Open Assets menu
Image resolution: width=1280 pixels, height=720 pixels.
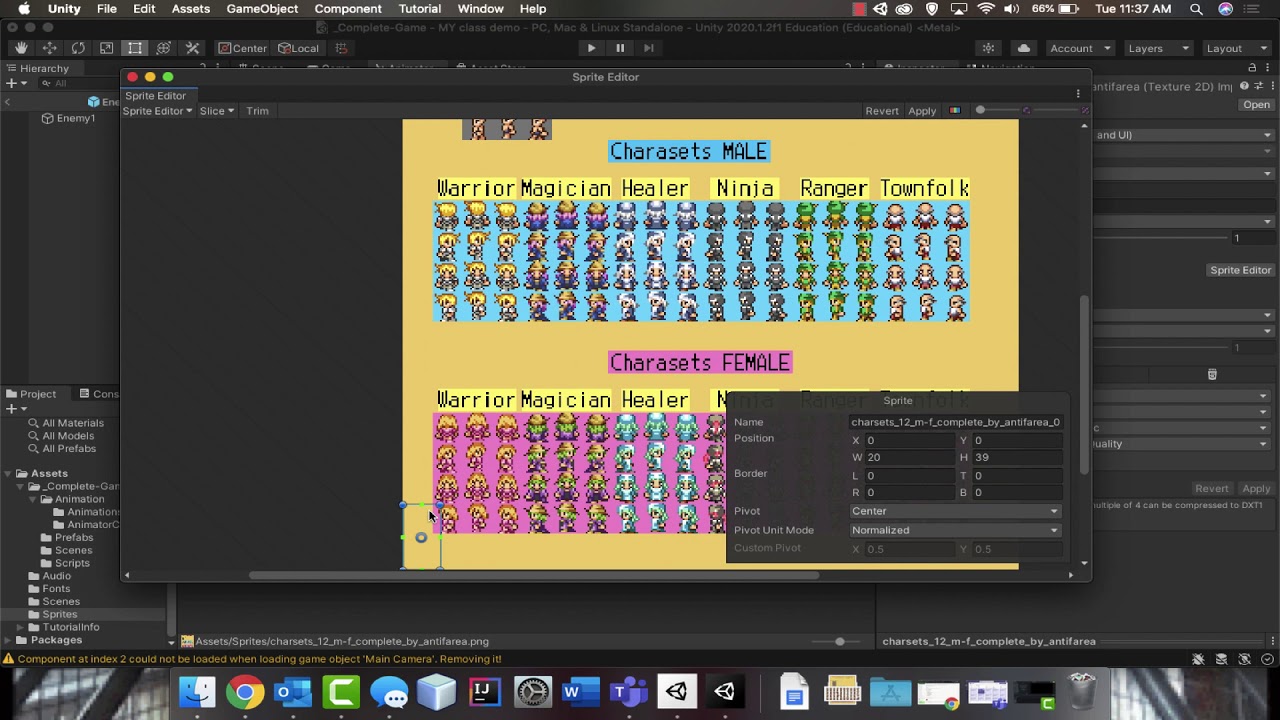[190, 9]
